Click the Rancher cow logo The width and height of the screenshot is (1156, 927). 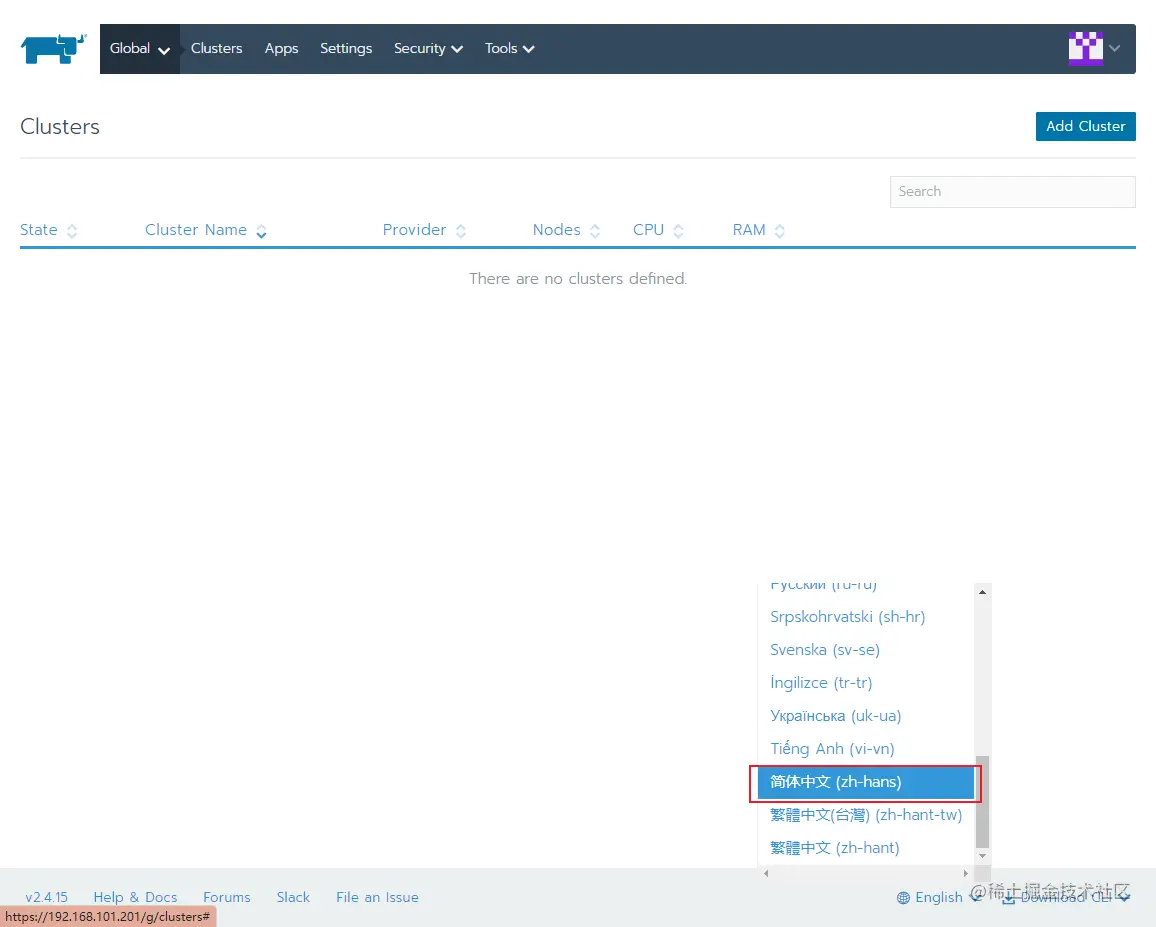(x=53, y=49)
